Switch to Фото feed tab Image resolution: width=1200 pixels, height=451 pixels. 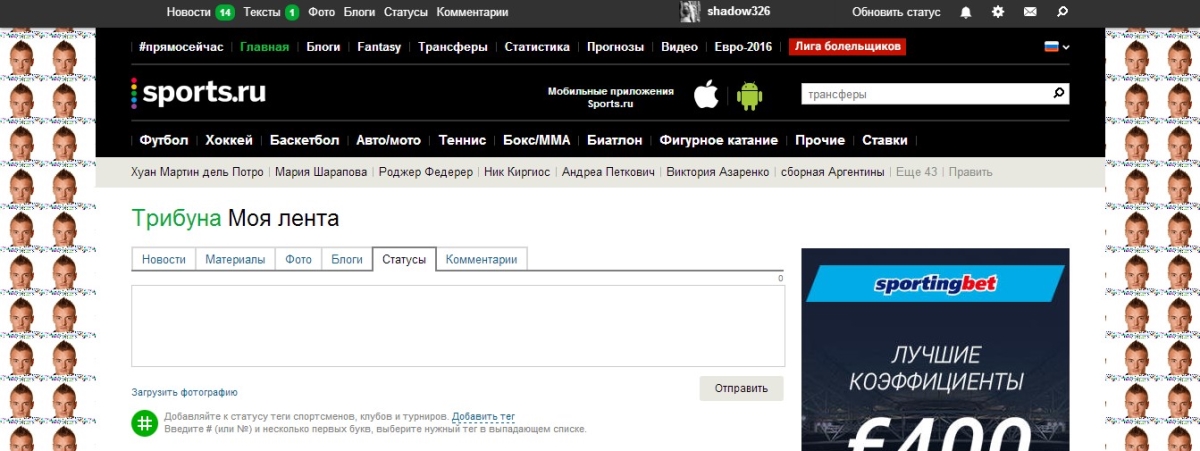pyautogui.click(x=298, y=259)
